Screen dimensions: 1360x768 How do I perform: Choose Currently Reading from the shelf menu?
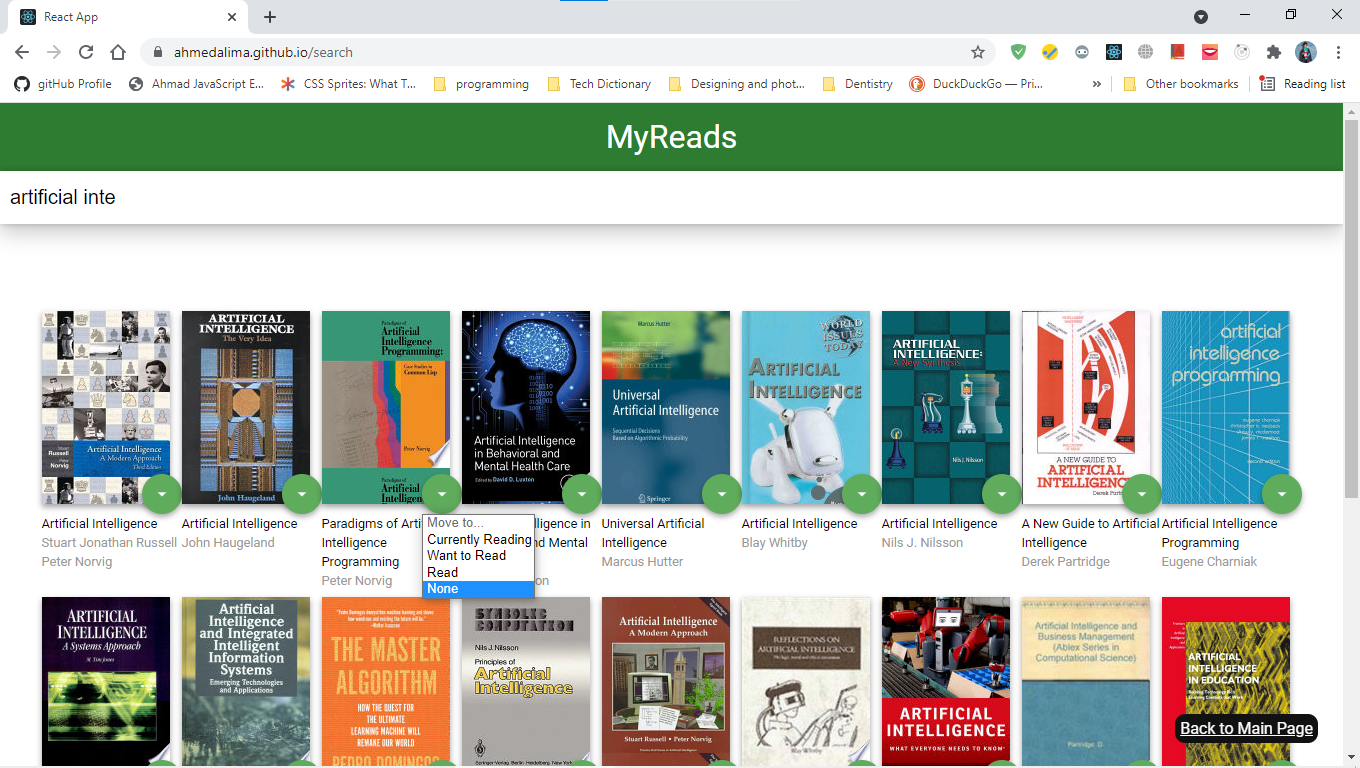click(479, 539)
